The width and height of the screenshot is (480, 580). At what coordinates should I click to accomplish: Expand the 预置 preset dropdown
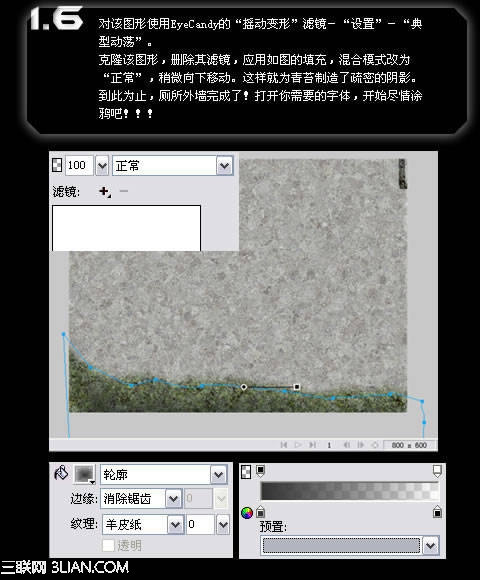[x=430, y=546]
